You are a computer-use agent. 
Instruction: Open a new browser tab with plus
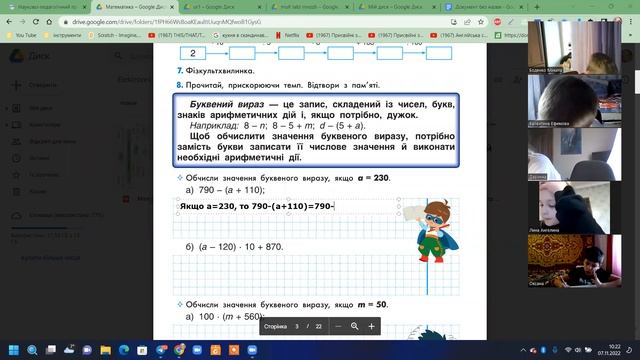[537, 7]
